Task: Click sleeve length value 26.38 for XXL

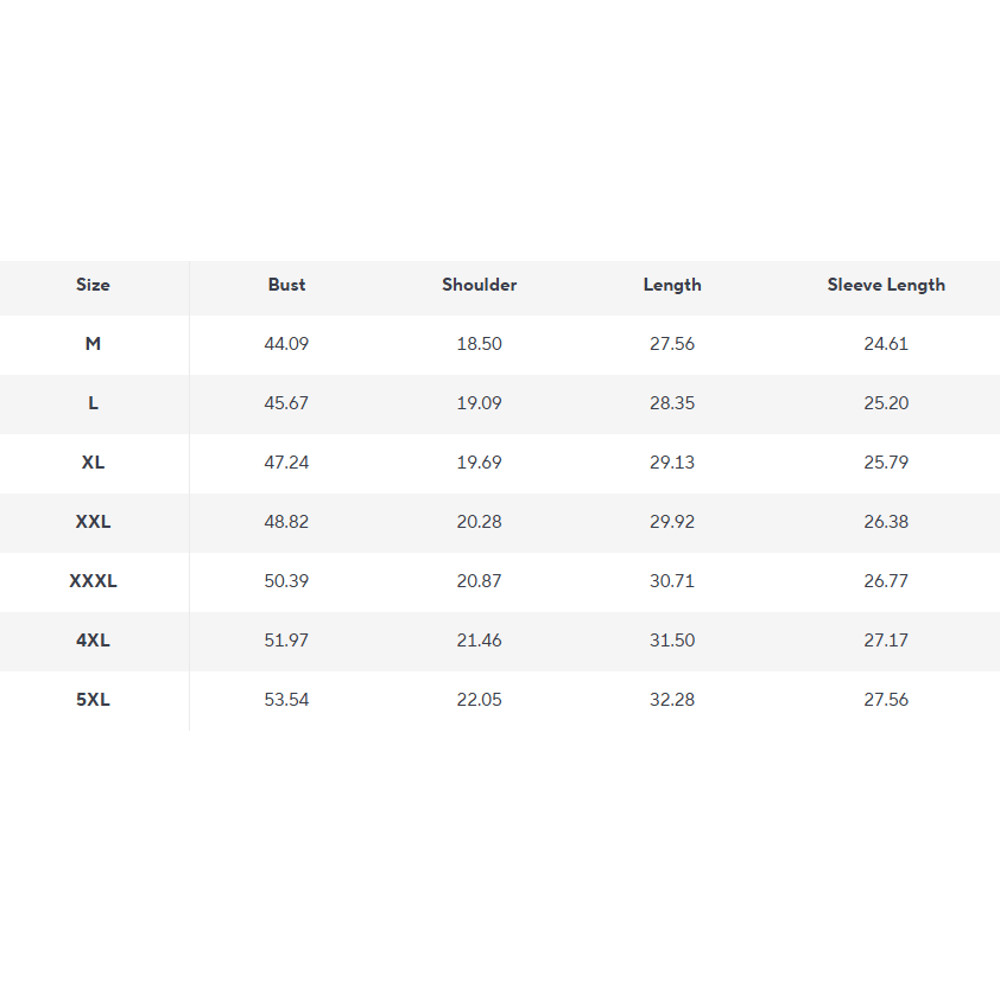Action: (x=886, y=522)
